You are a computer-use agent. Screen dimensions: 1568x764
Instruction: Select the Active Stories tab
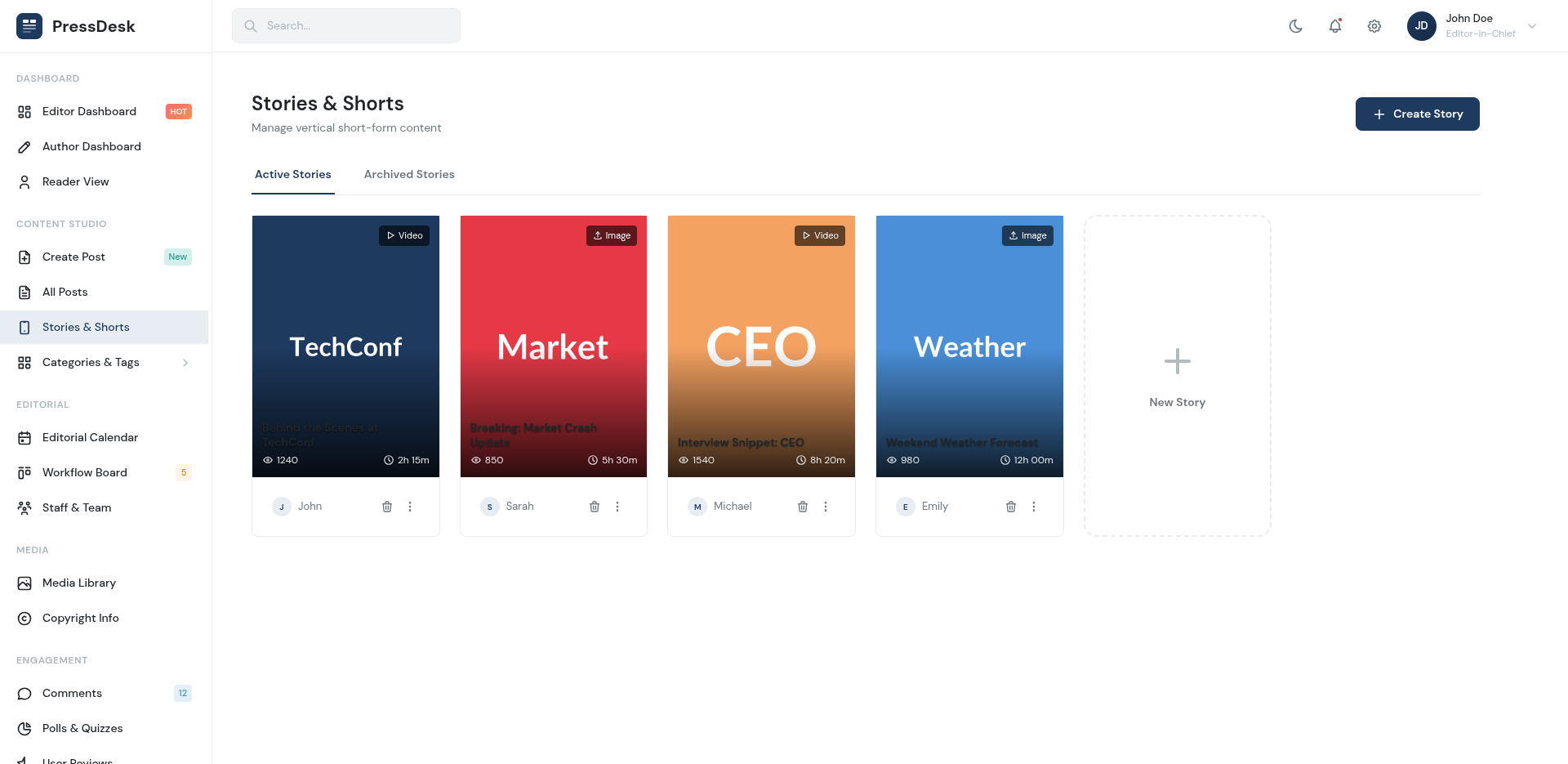coord(293,175)
